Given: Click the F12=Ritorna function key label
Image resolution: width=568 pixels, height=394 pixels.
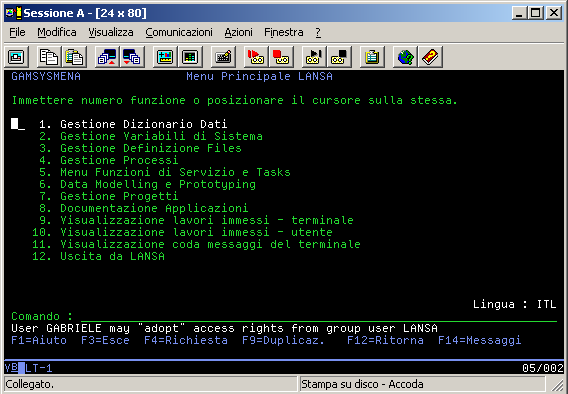Looking at the screenshot, I should pyautogui.click(x=385, y=340).
